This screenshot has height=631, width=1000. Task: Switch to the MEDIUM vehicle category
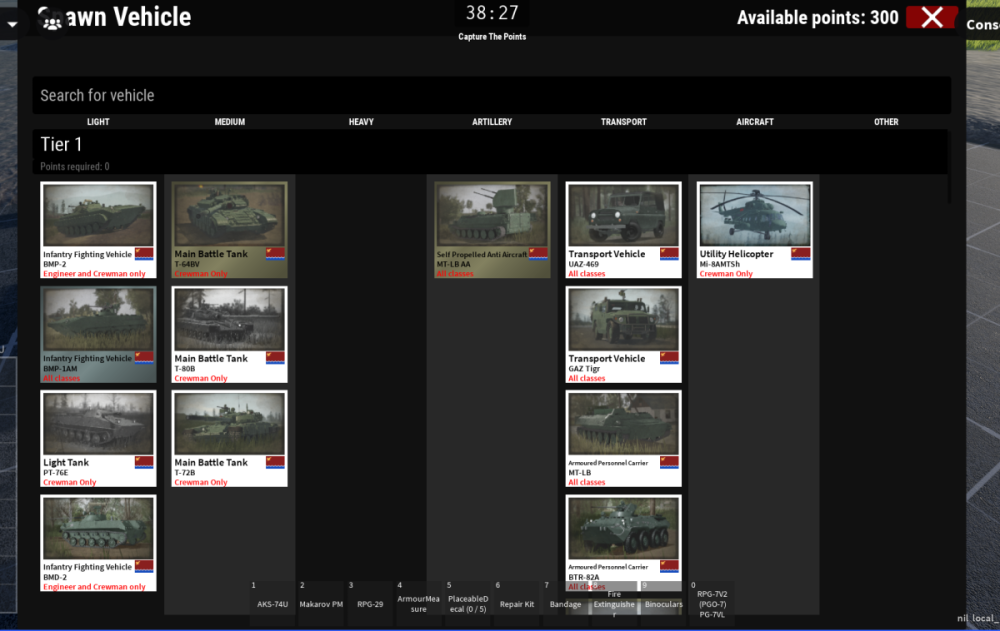(x=230, y=122)
